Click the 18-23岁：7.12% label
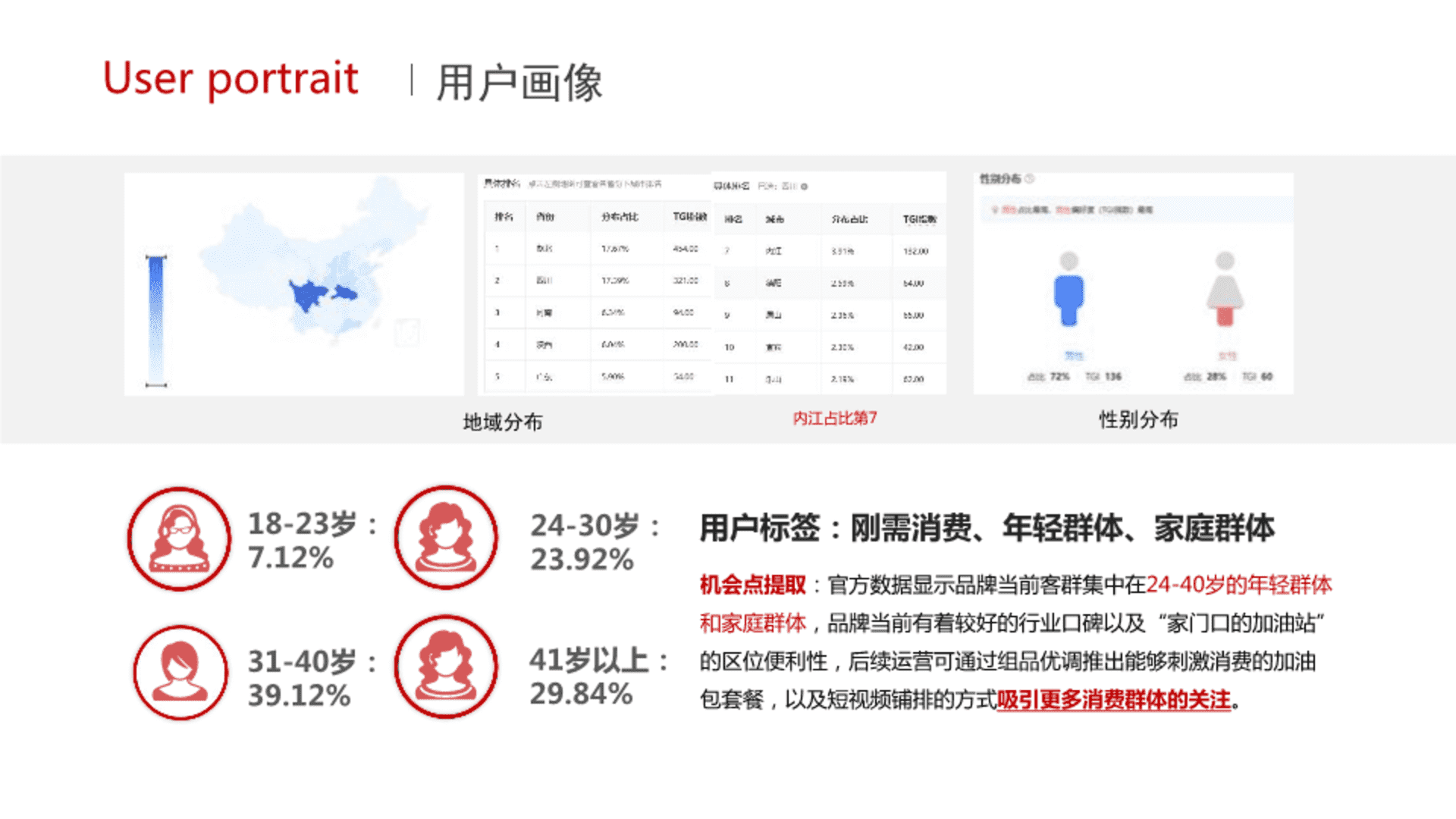1456x819 pixels. click(x=312, y=540)
